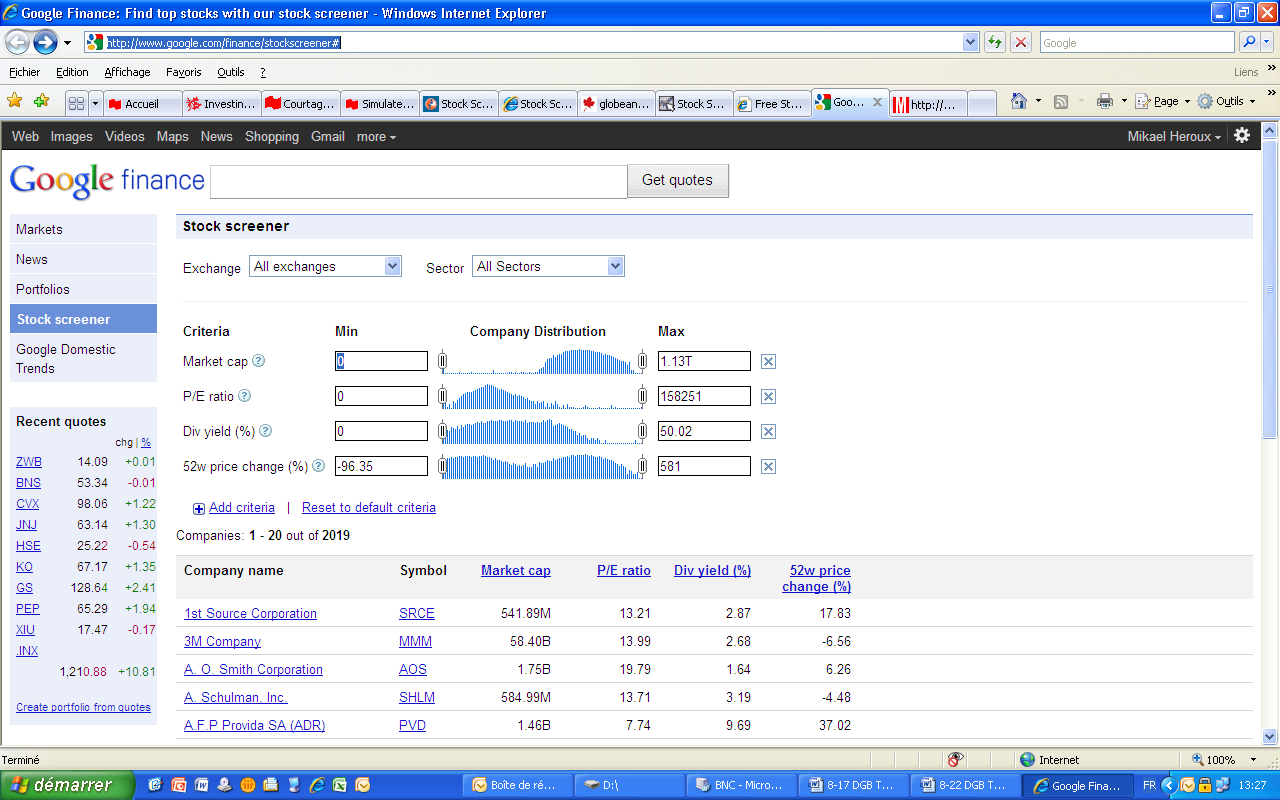Click the Print icon in command bar

(x=1104, y=101)
